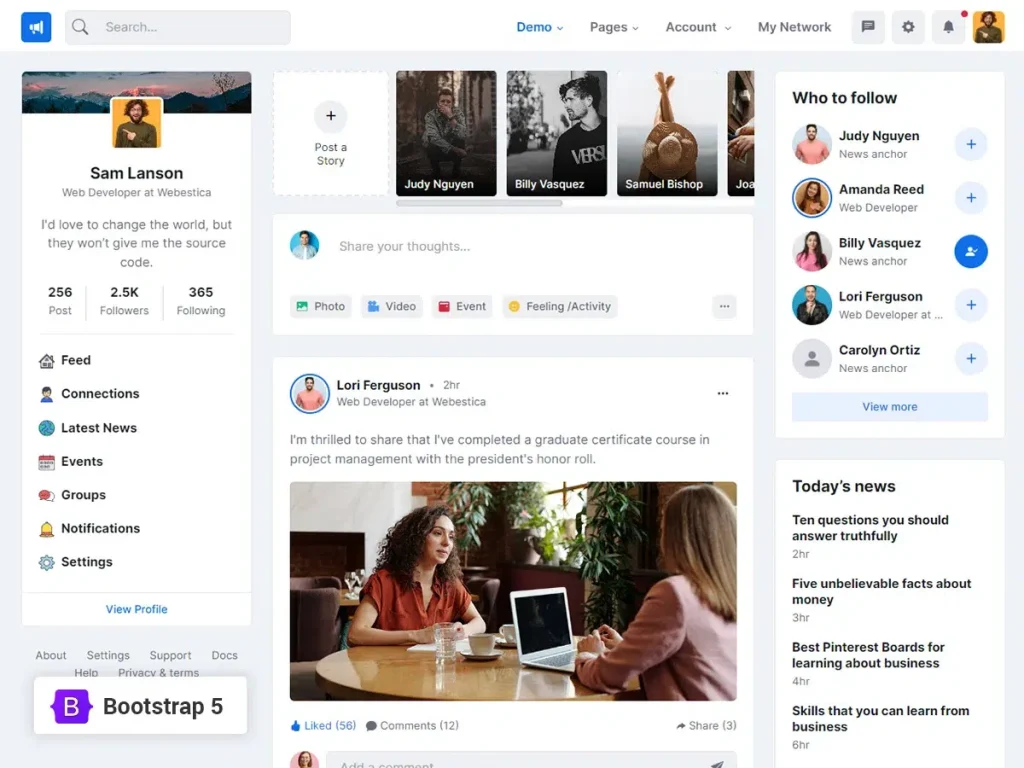
Task: Add a Feeling/Activity to your post
Action: tap(559, 306)
